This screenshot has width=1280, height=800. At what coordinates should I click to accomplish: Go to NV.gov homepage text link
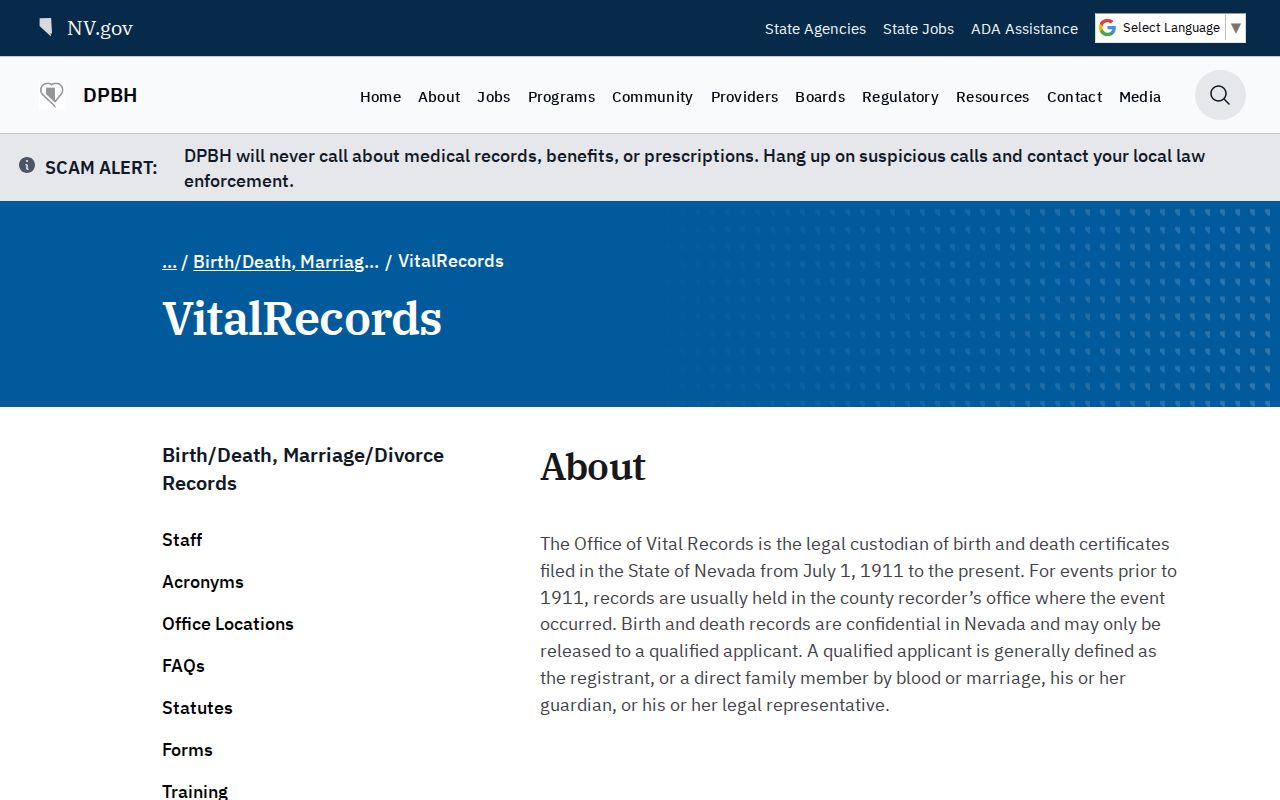(x=100, y=28)
